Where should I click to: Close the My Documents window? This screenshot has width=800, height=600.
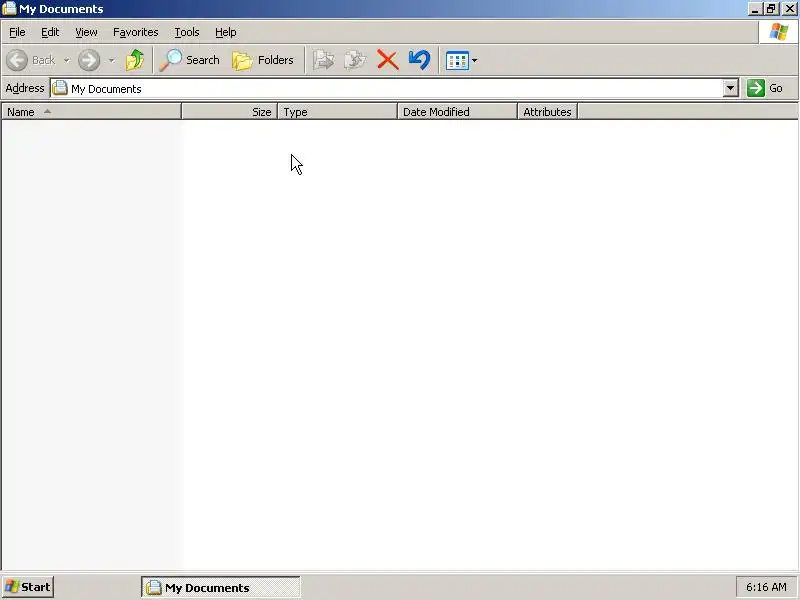click(x=789, y=9)
